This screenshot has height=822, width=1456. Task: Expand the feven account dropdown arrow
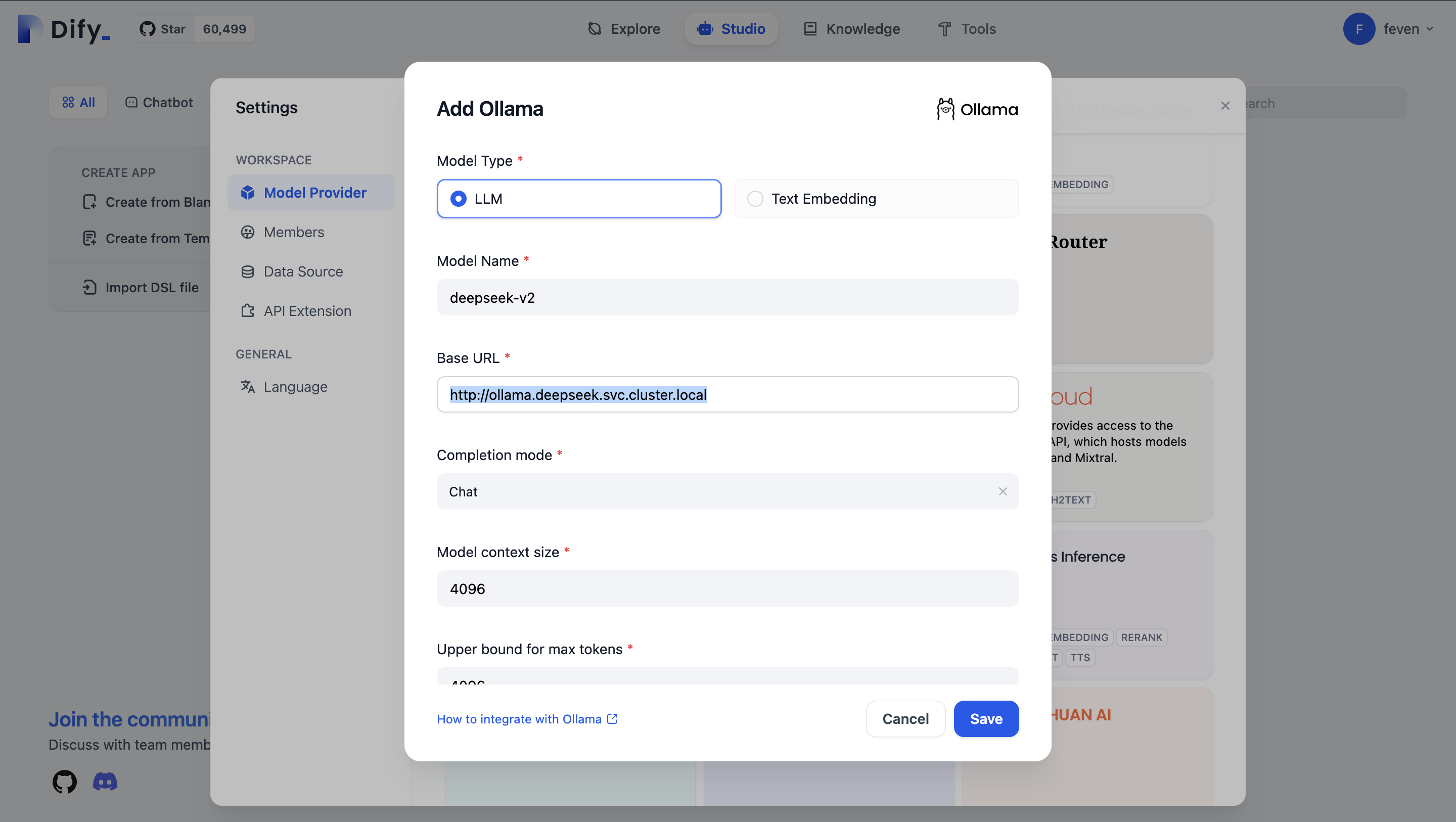(x=1429, y=29)
